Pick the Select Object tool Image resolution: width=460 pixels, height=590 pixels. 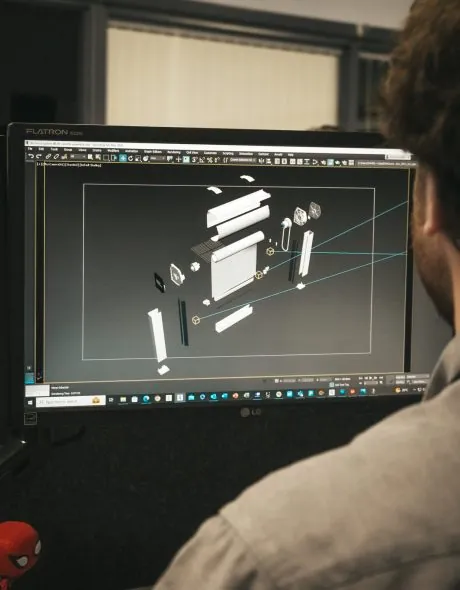click(x=90, y=157)
